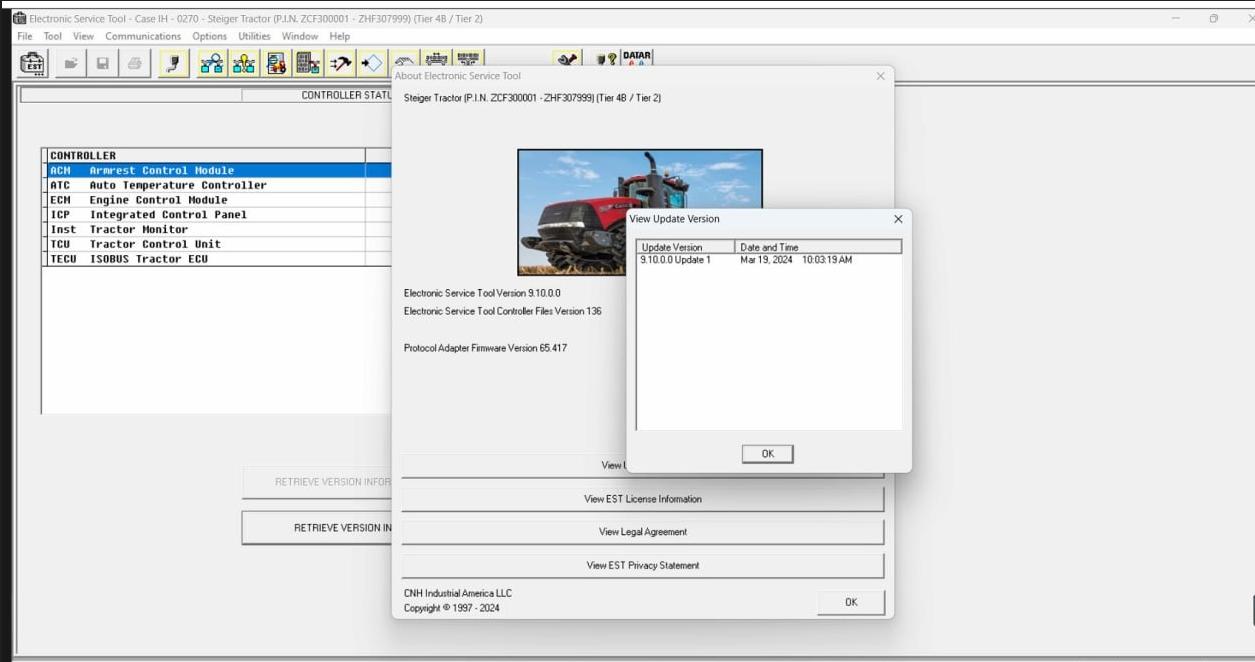Click the greyed-out print toolbar icon
Screen dimensions: 1255x662
point(135,64)
